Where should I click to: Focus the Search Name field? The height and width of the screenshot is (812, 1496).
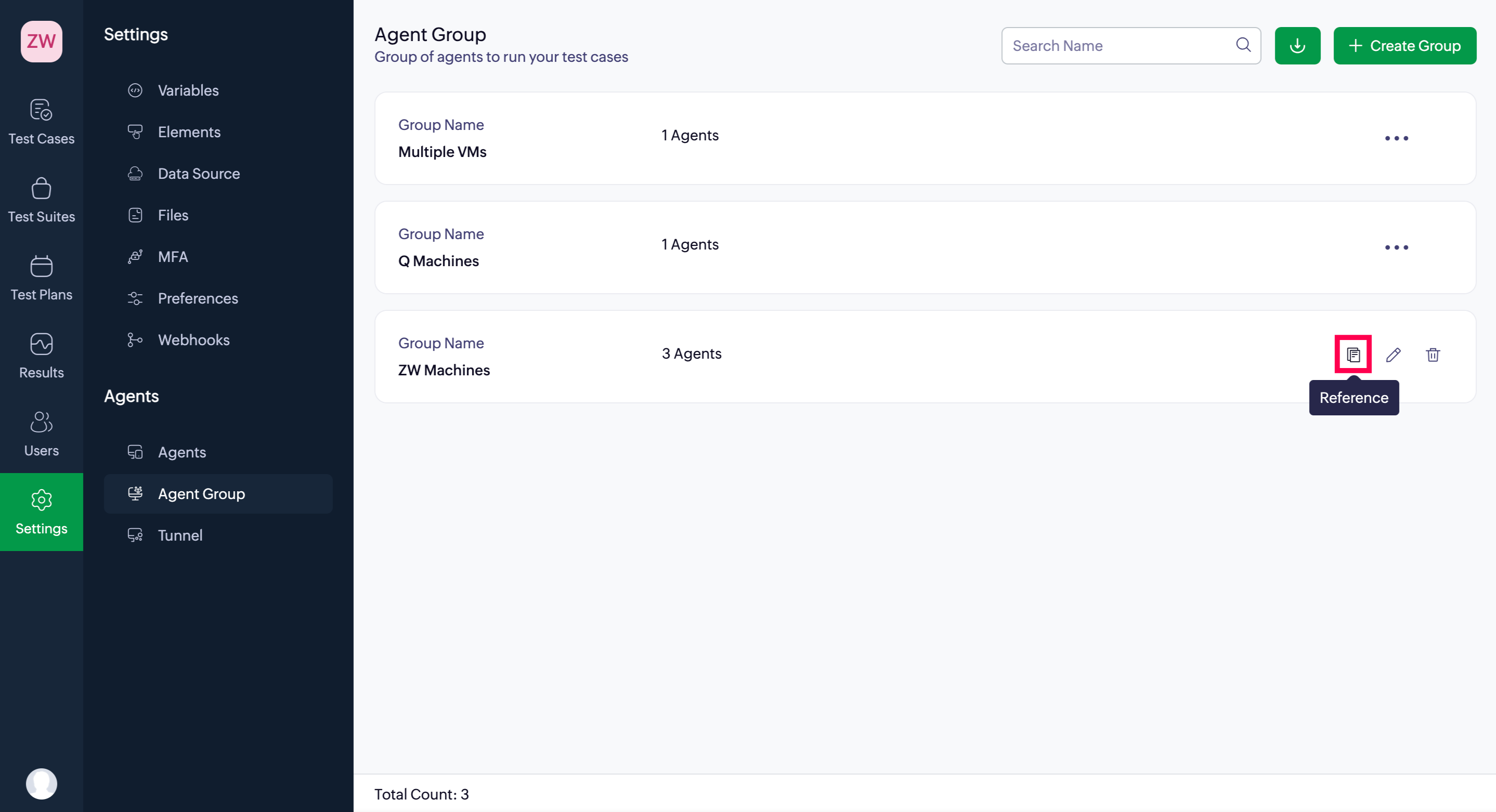click(x=1131, y=45)
